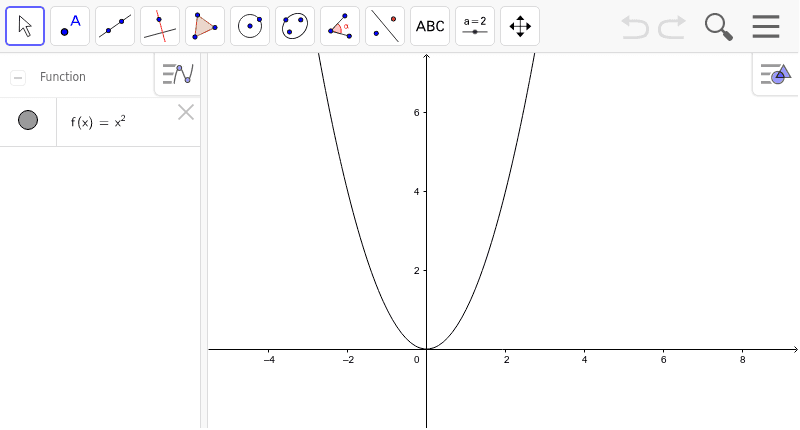Delete the f(x) = x² entry

tap(186, 112)
